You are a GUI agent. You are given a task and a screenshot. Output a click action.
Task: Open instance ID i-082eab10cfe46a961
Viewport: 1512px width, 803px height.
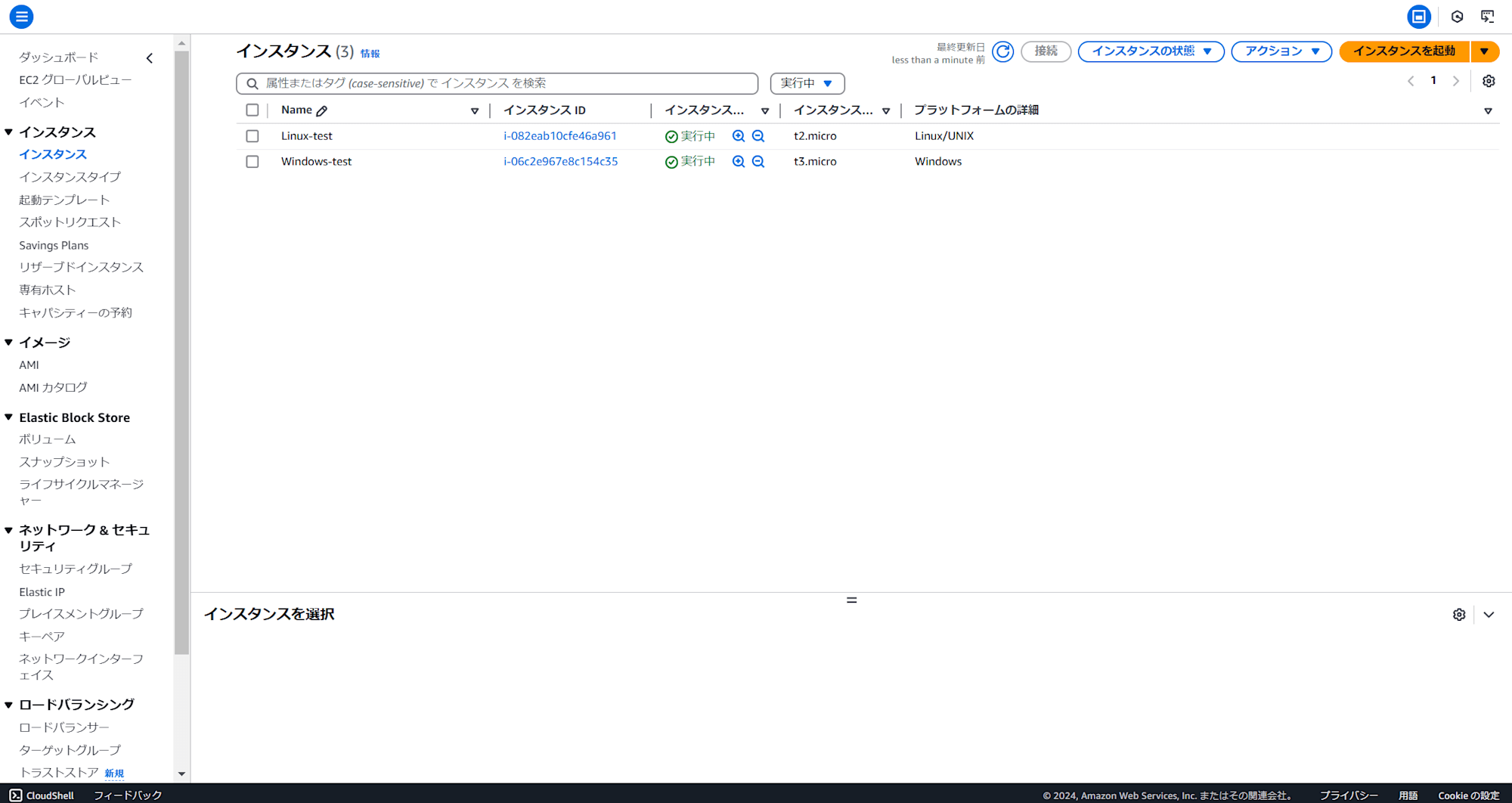pyautogui.click(x=560, y=136)
